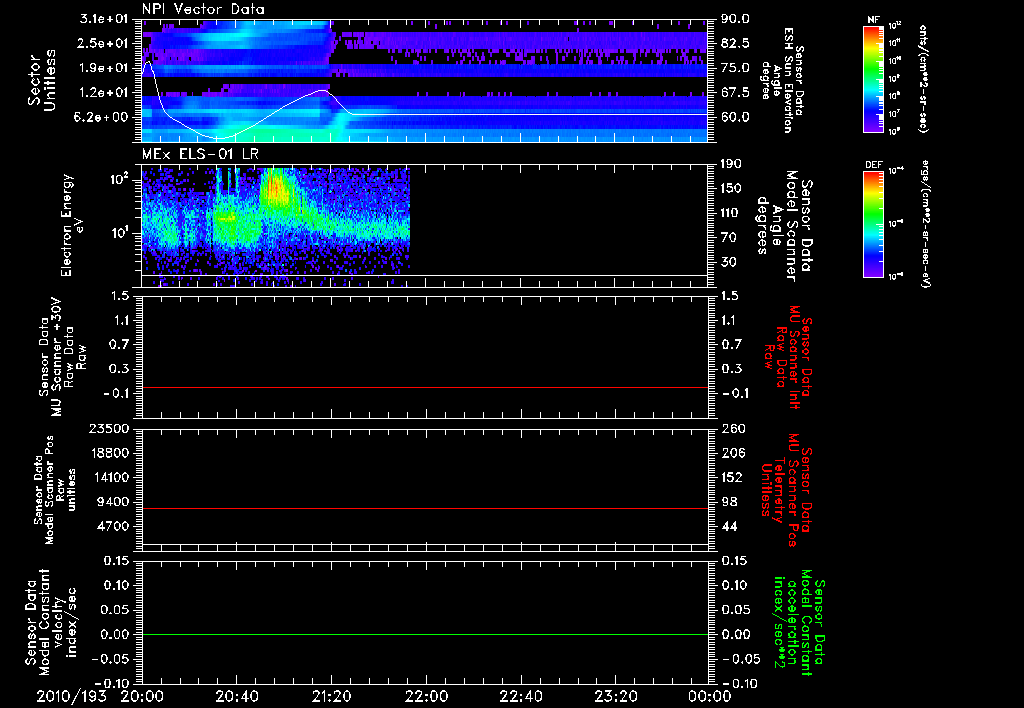Click the 'Electron Energy eV' axis label

click(x=72, y=225)
